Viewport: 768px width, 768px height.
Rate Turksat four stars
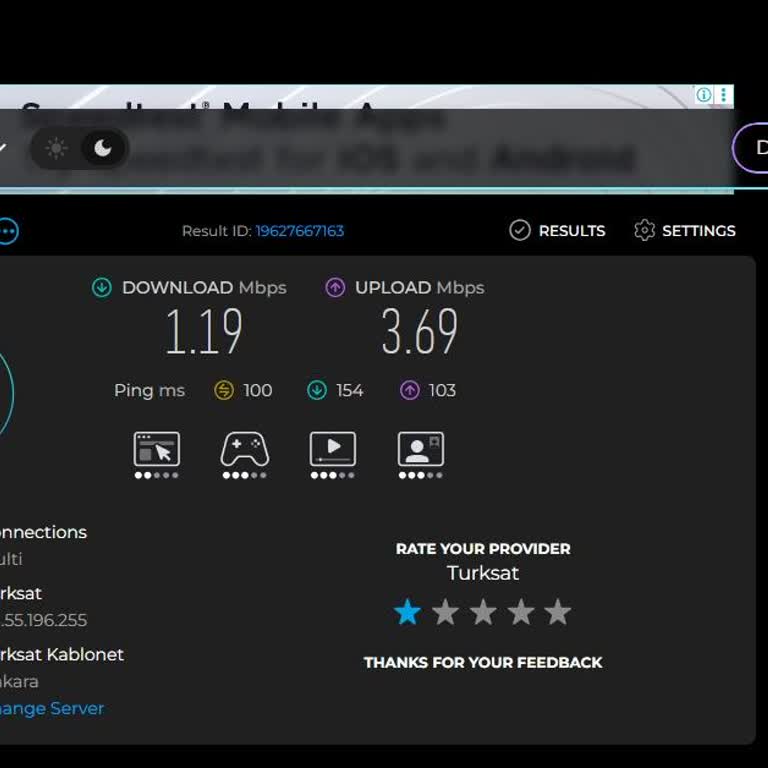coord(521,612)
